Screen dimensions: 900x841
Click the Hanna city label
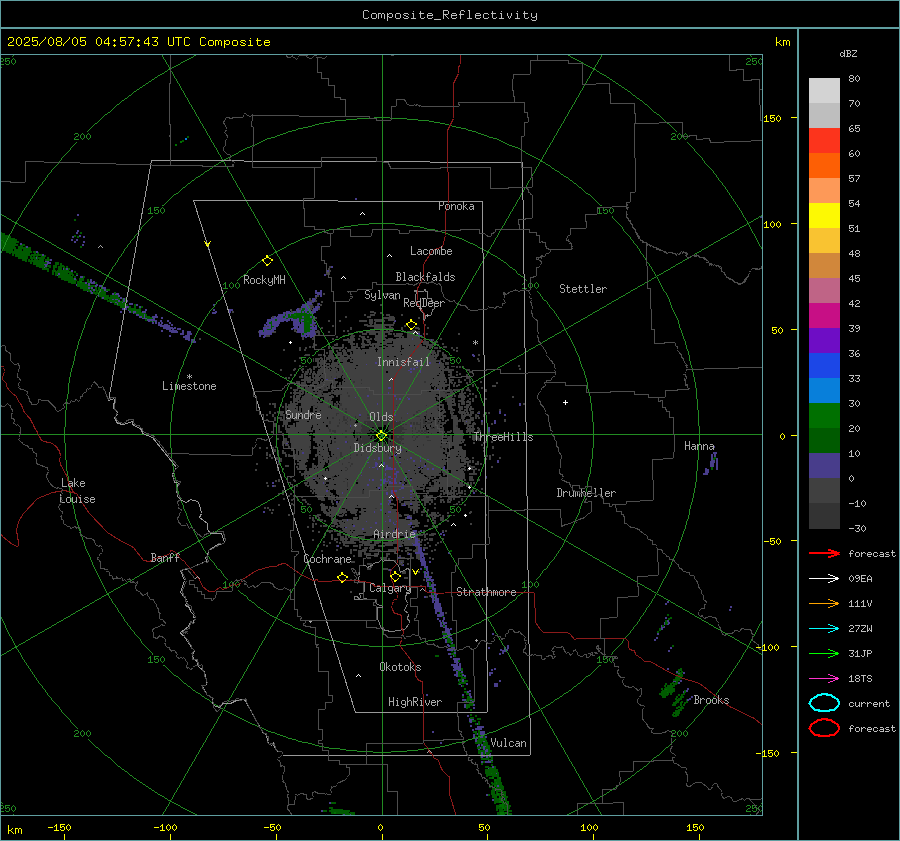[x=699, y=446]
